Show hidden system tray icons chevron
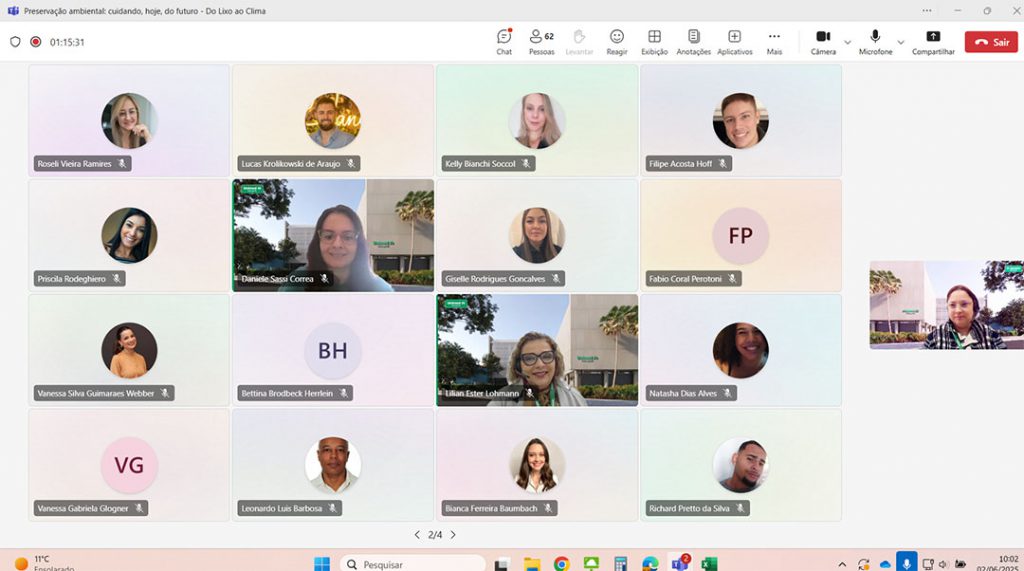This screenshot has height=571, width=1024. (842, 564)
